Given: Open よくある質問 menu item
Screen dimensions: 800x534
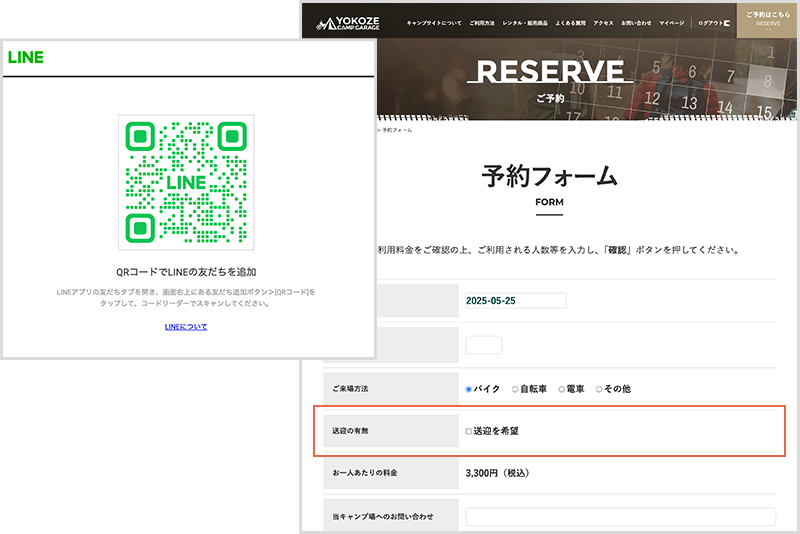Looking at the screenshot, I should [x=570, y=23].
